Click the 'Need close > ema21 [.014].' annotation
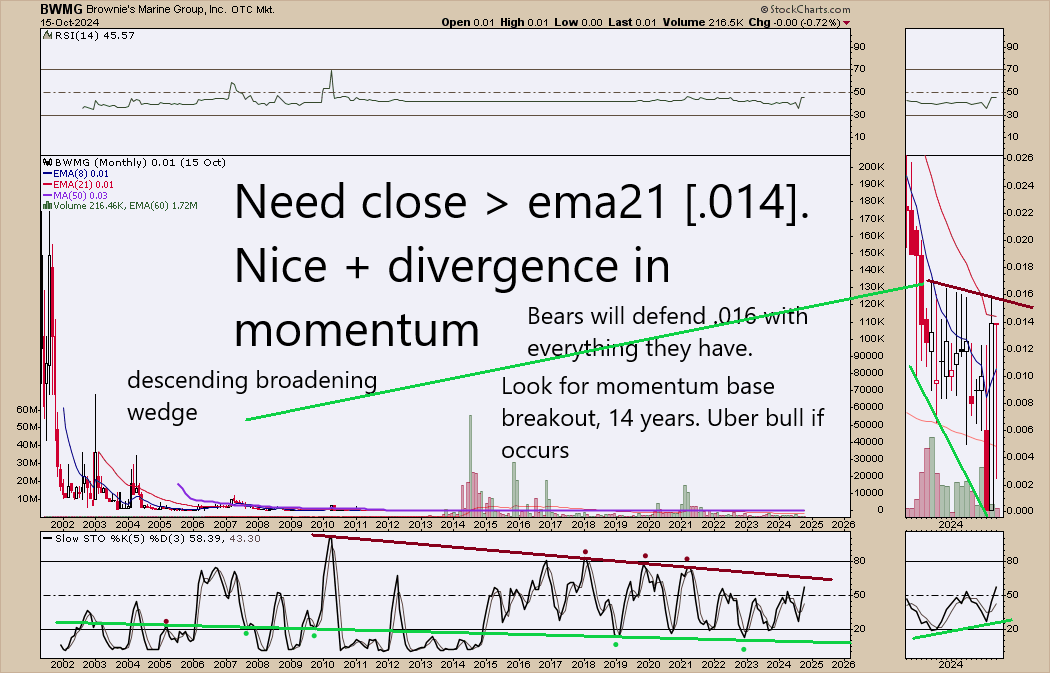Image resolution: width=1050 pixels, height=673 pixels. tap(522, 201)
